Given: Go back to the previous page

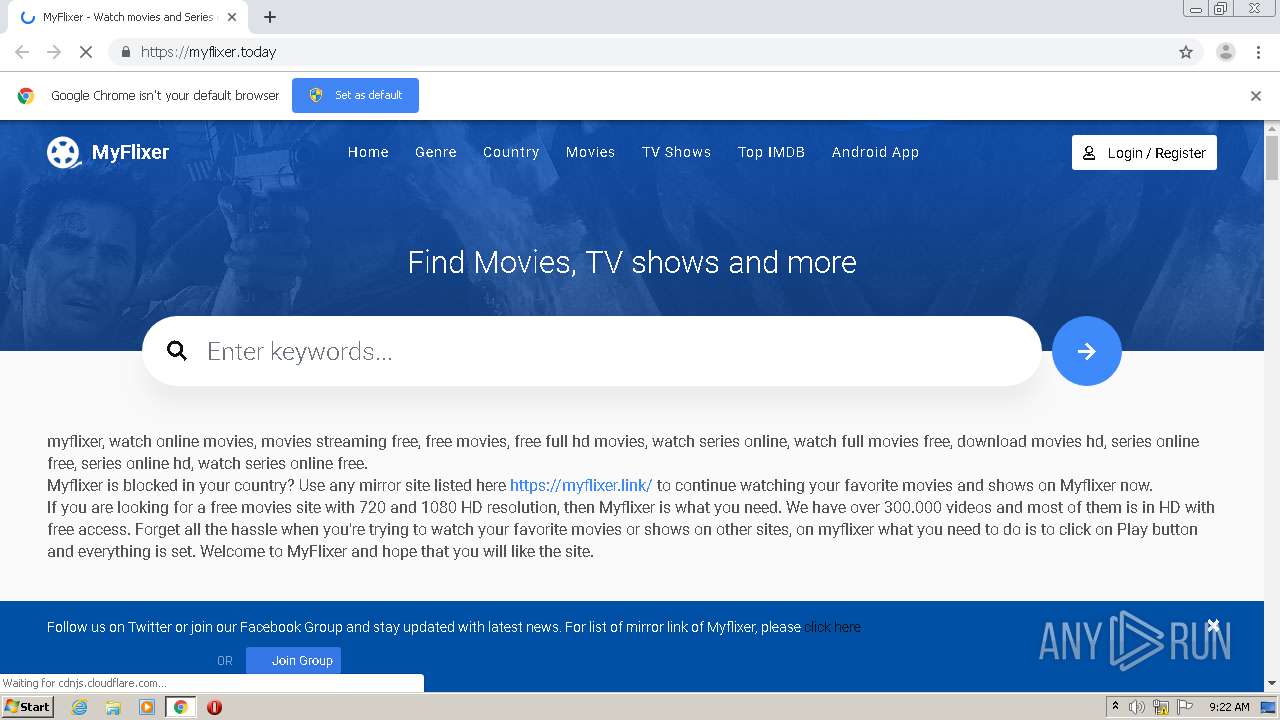Looking at the screenshot, I should coord(22,52).
